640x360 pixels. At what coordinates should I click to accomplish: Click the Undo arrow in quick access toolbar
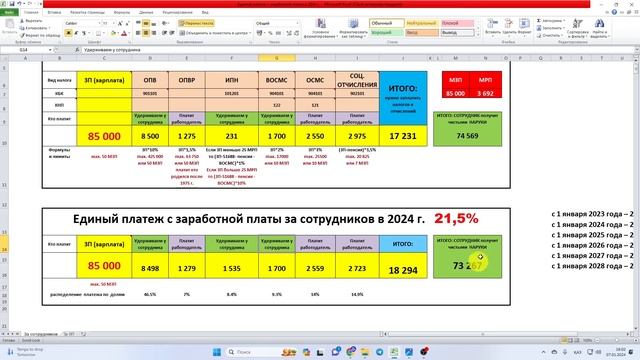click(19, 4)
